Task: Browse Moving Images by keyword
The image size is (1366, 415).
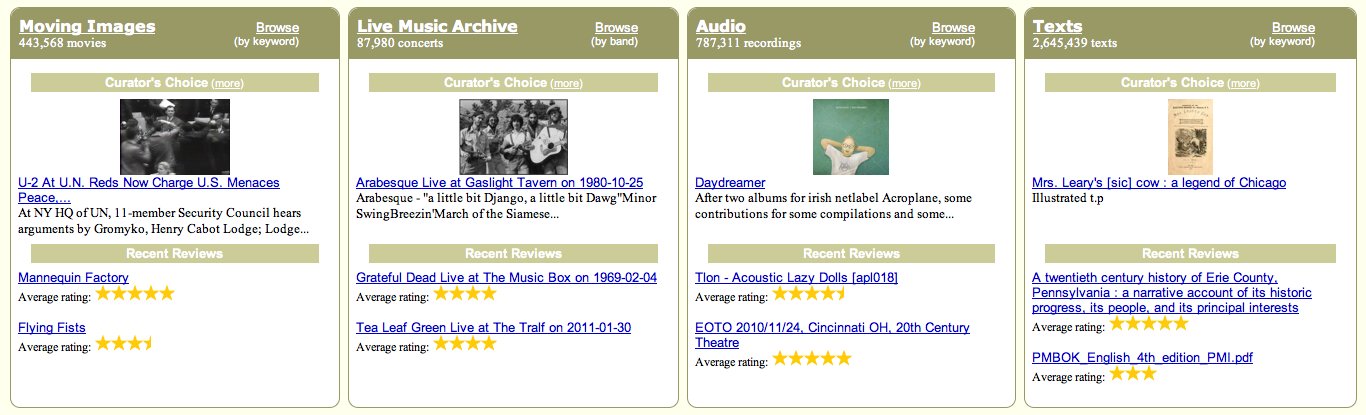Action: 277,28
